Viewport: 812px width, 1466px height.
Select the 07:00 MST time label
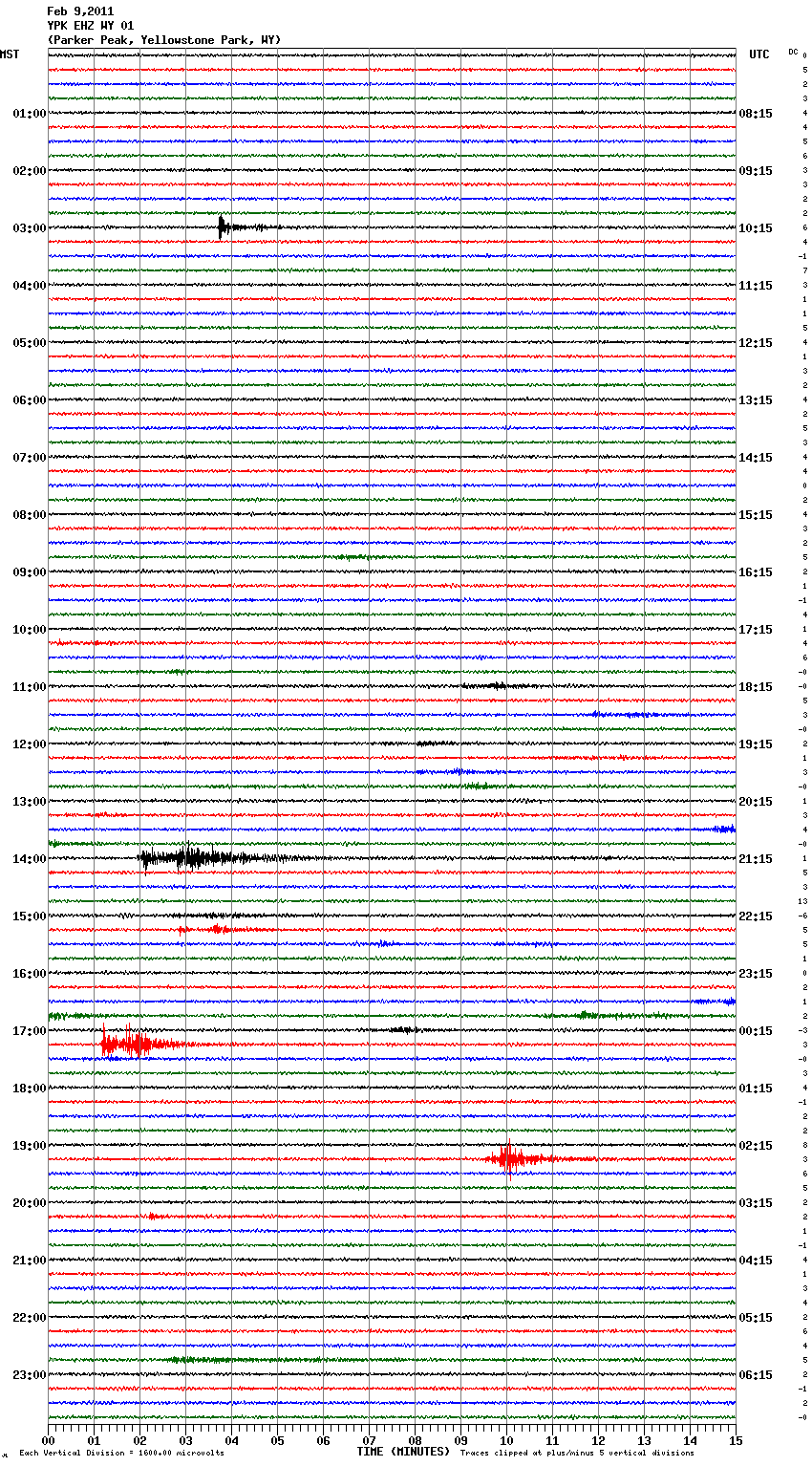pos(30,458)
